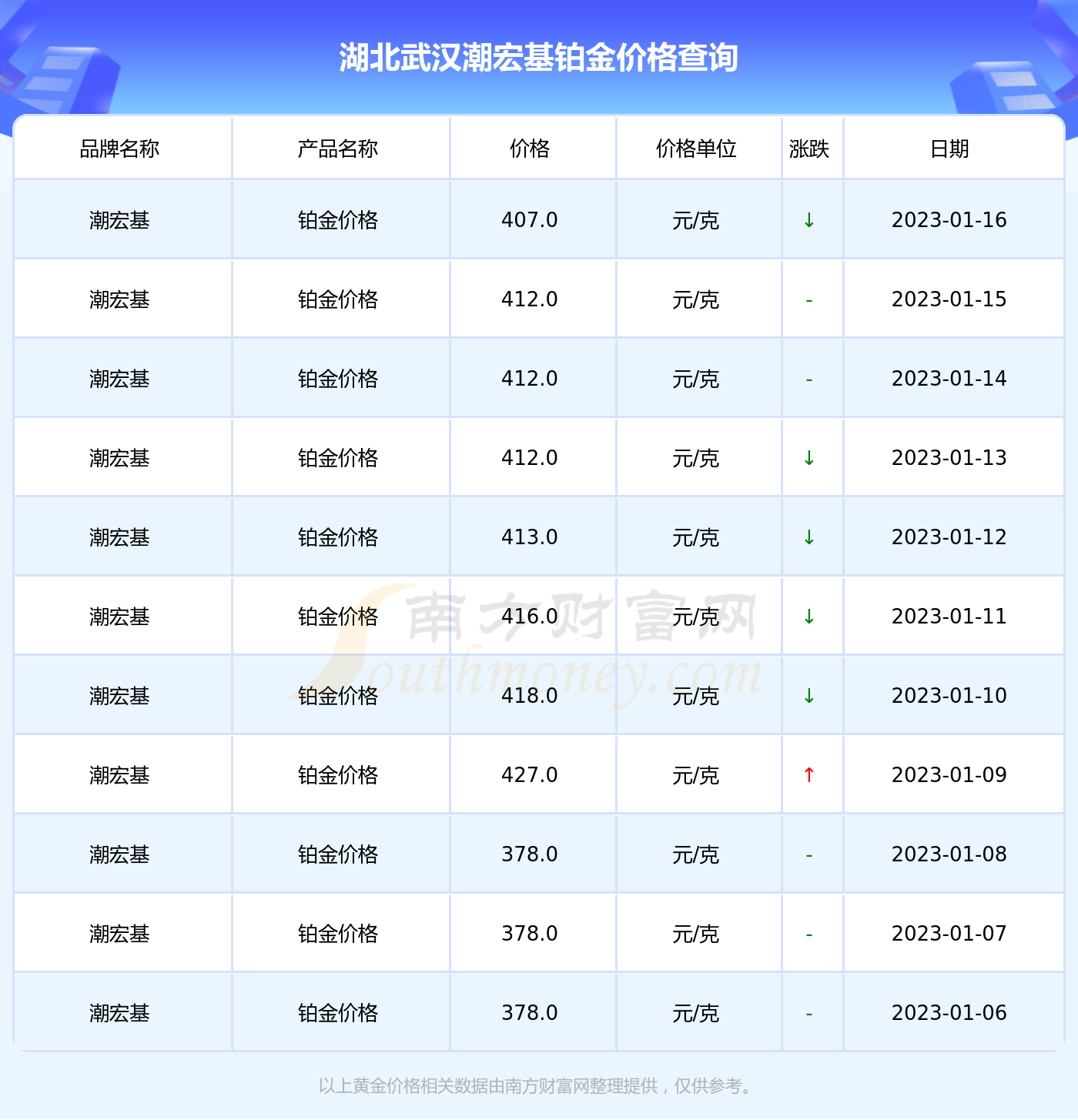Click 潮宏基 brand in 2023-01-09 row
The height and width of the screenshot is (1120, 1078).
pos(119,776)
